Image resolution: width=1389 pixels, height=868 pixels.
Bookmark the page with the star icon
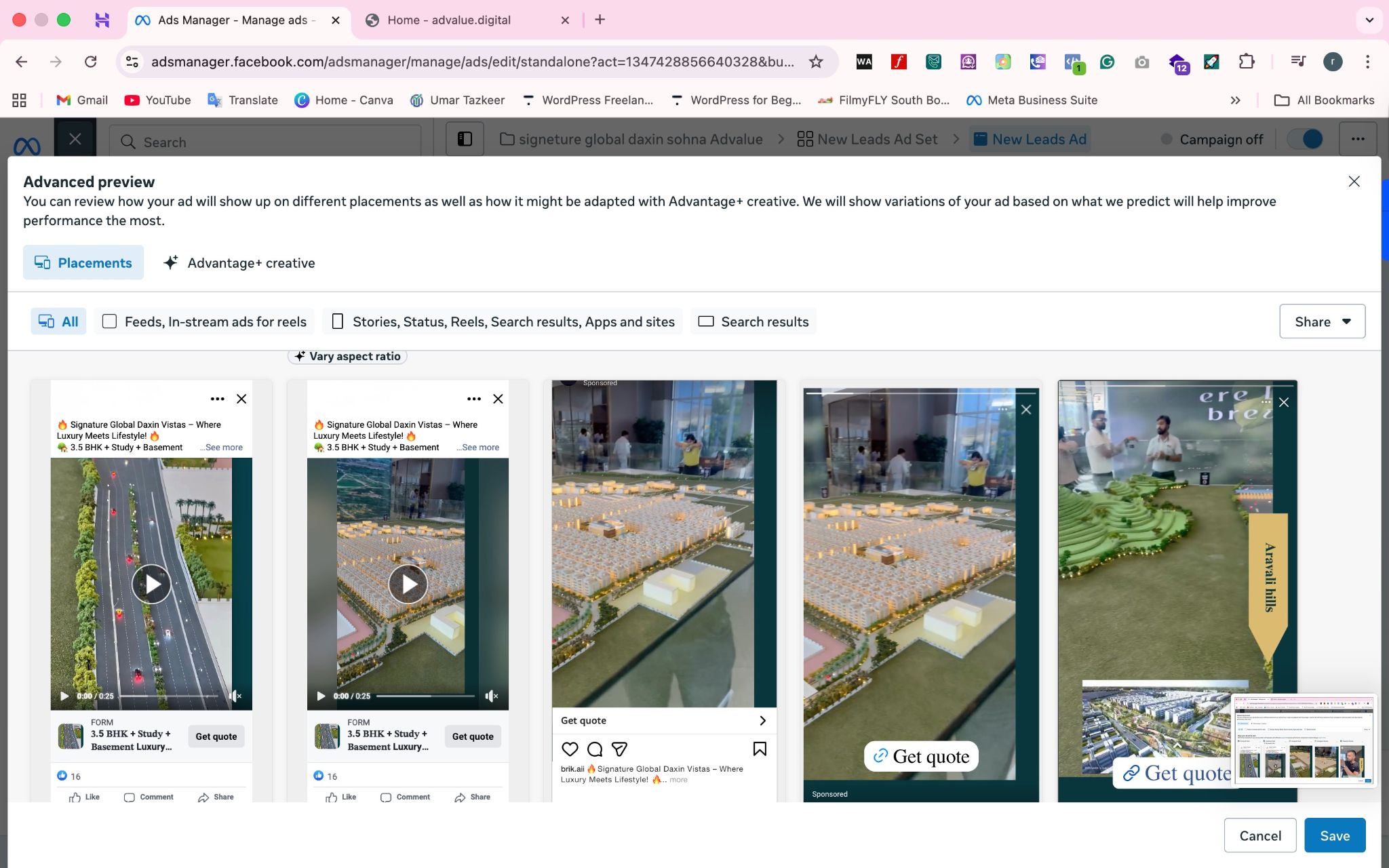point(816,62)
